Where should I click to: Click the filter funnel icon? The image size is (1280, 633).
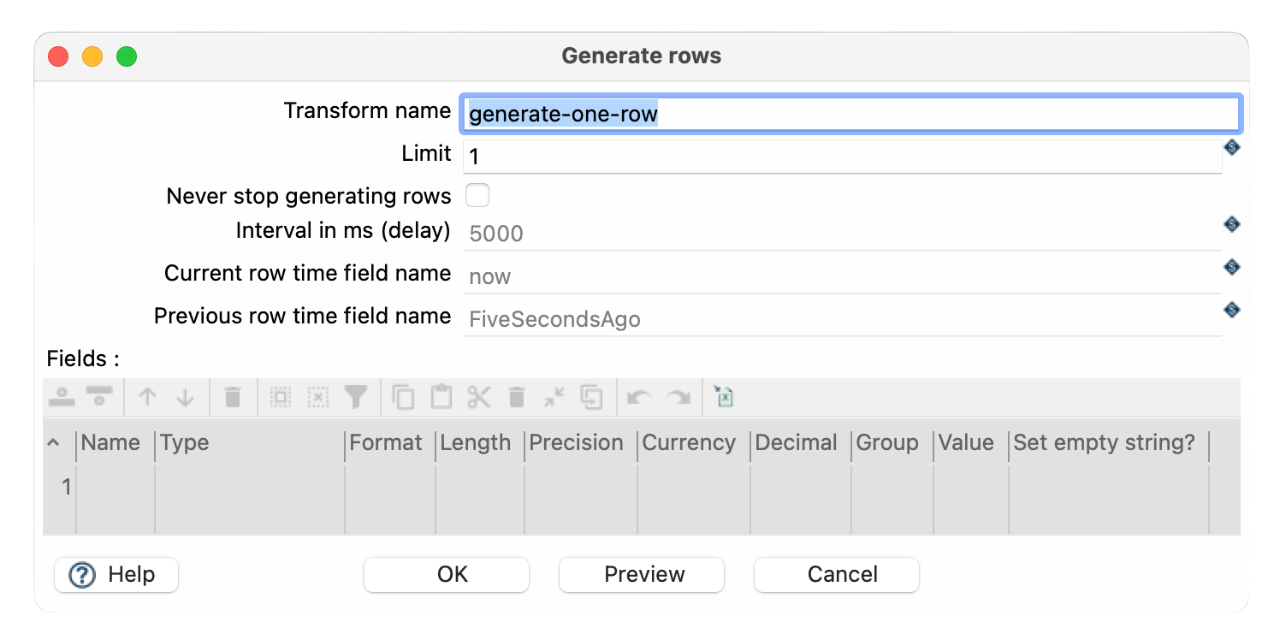point(355,397)
